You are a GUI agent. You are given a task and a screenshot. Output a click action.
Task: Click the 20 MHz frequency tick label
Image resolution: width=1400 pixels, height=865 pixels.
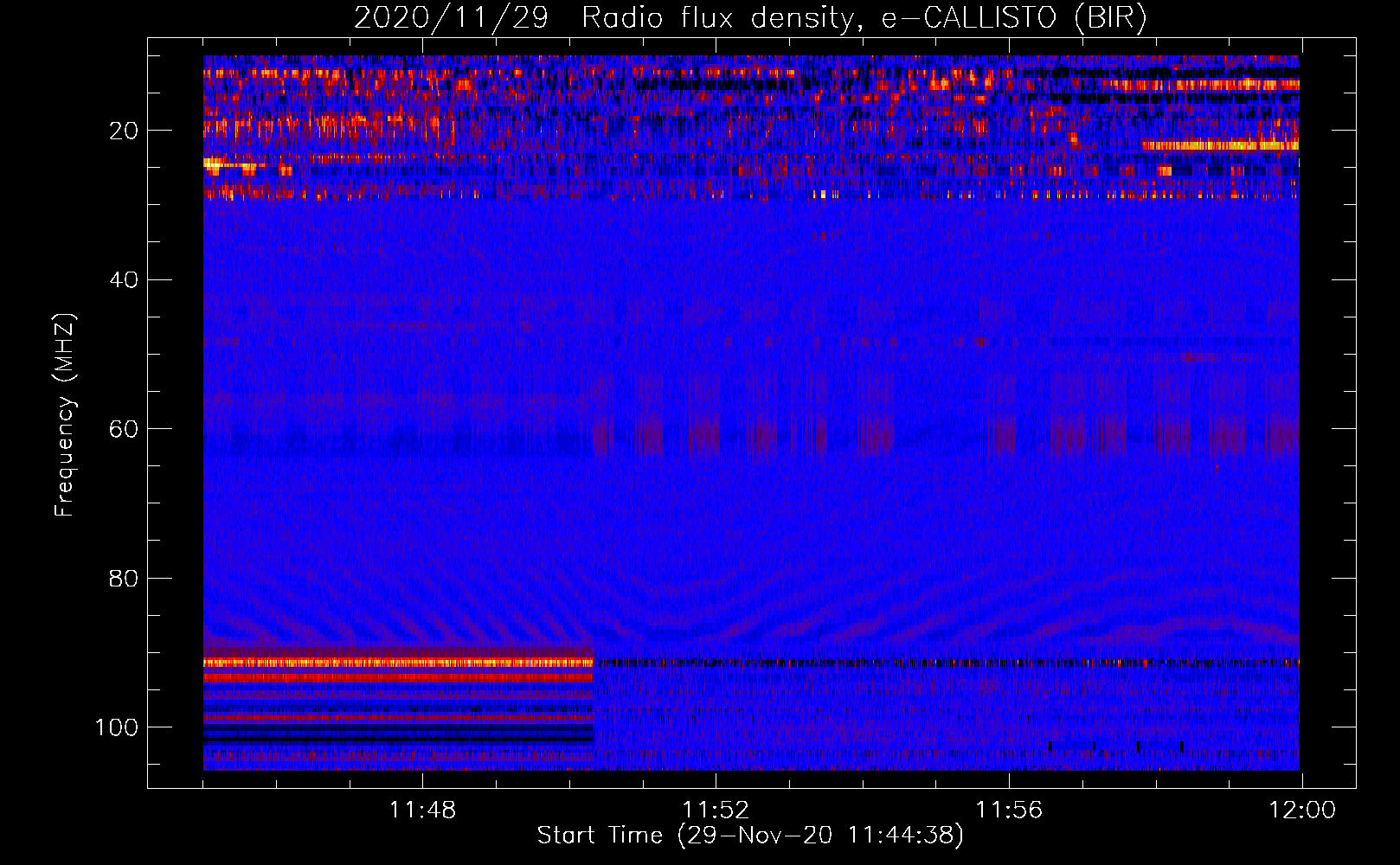tap(124, 131)
